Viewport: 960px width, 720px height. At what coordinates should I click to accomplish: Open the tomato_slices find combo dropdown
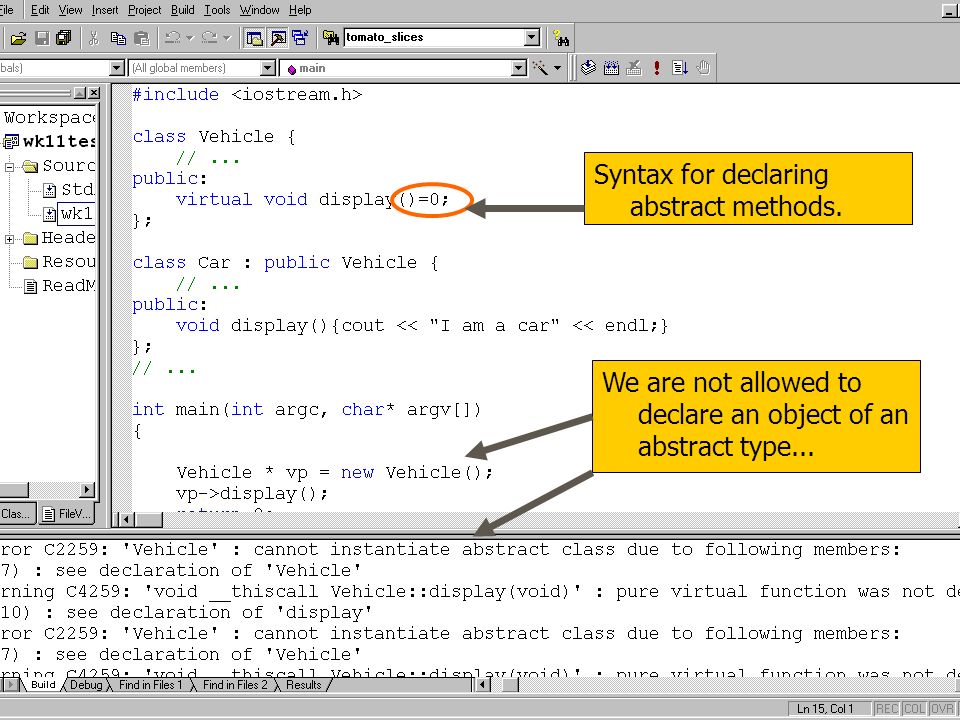(532, 38)
